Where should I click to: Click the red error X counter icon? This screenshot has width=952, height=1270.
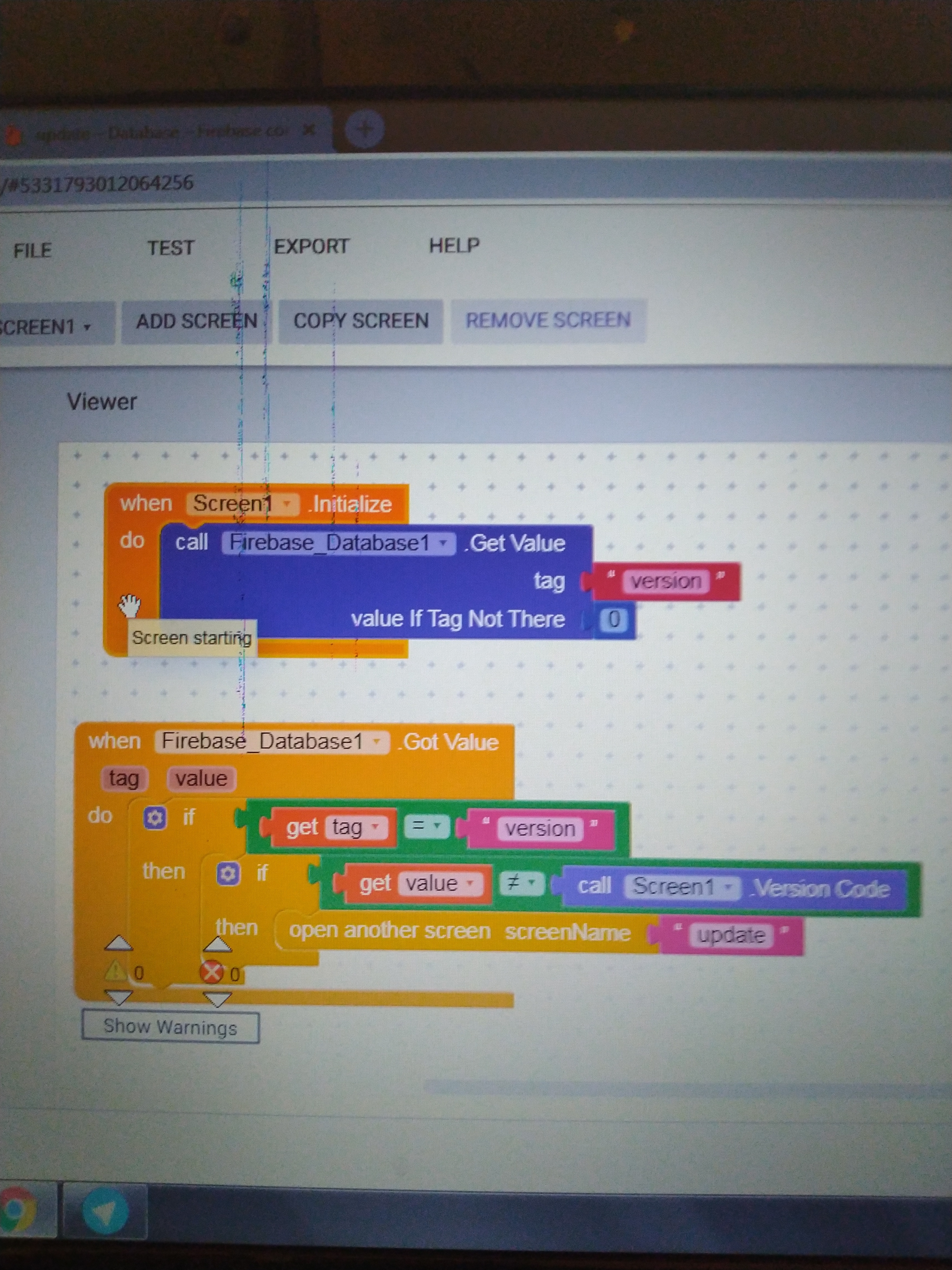pos(211,972)
